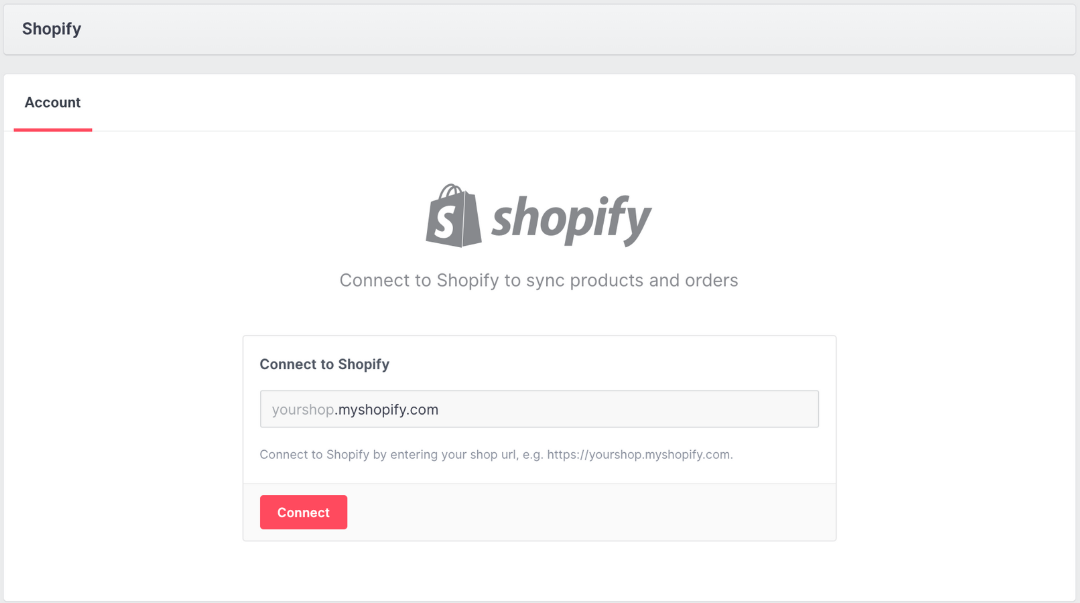This screenshot has height=603, width=1080.
Task: Click the 'yourshop' placeholder text
Action: 303,409
